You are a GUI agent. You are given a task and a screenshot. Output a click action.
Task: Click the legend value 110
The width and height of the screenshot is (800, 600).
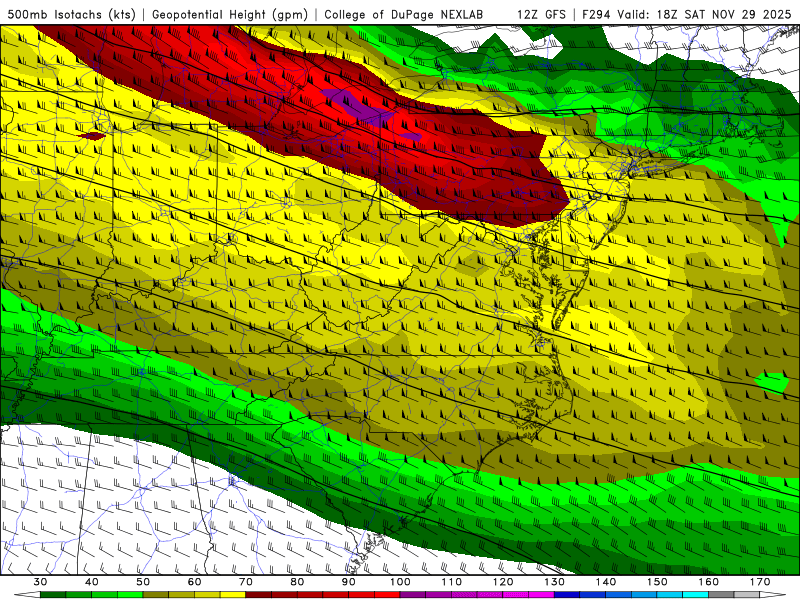[x=452, y=582]
